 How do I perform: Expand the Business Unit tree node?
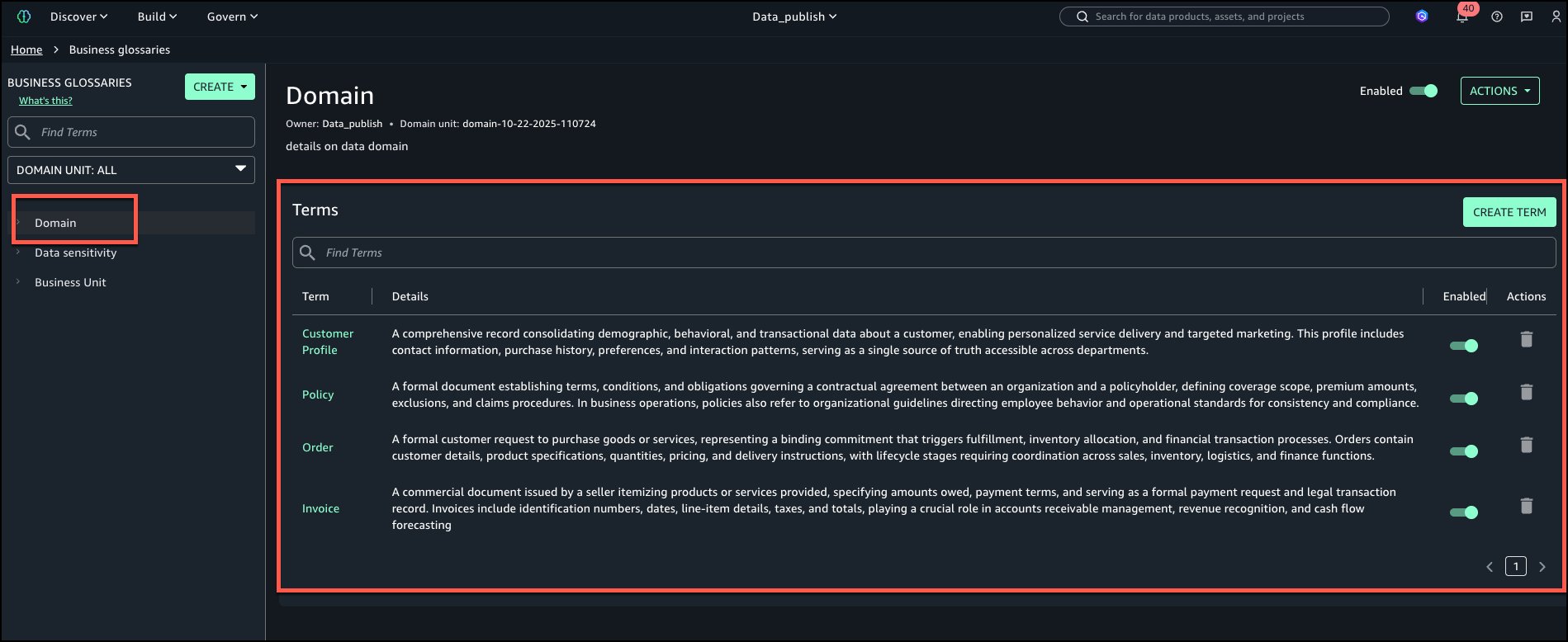point(18,282)
